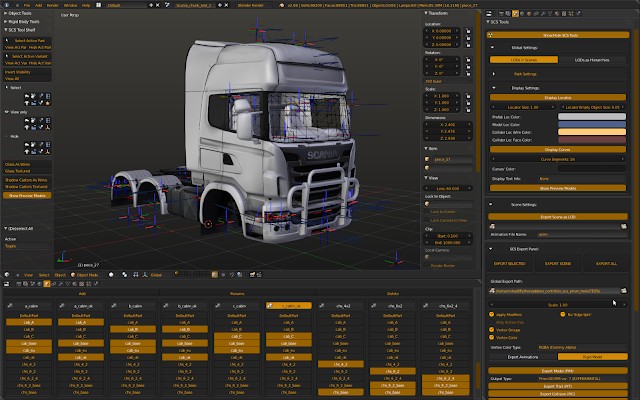This screenshot has width=640, height=400.
Task: Open the Add menu in top bar
Action: [x=38, y=5]
